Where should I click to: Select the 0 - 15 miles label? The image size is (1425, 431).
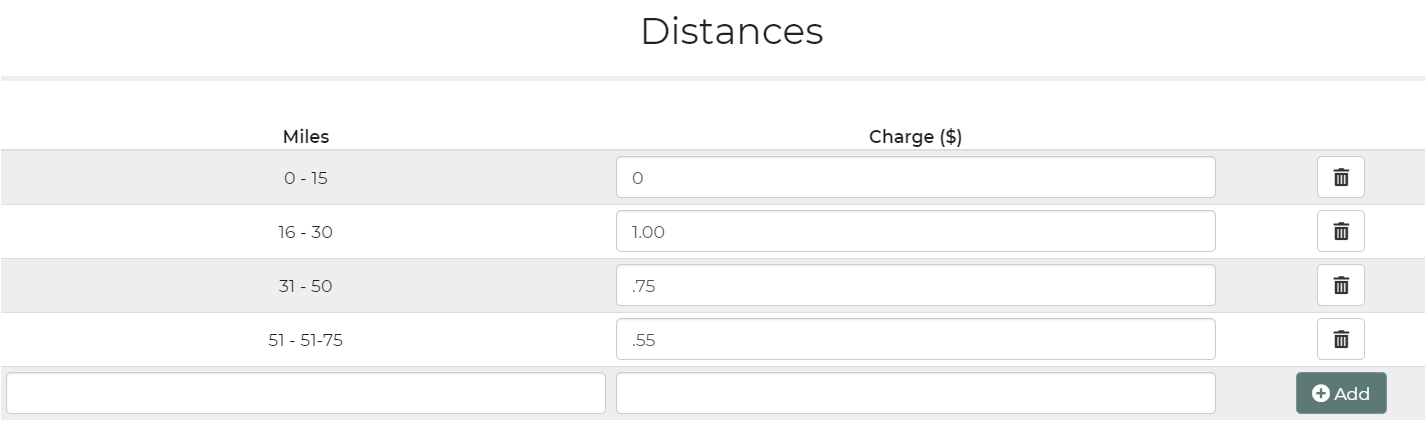coord(306,179)
